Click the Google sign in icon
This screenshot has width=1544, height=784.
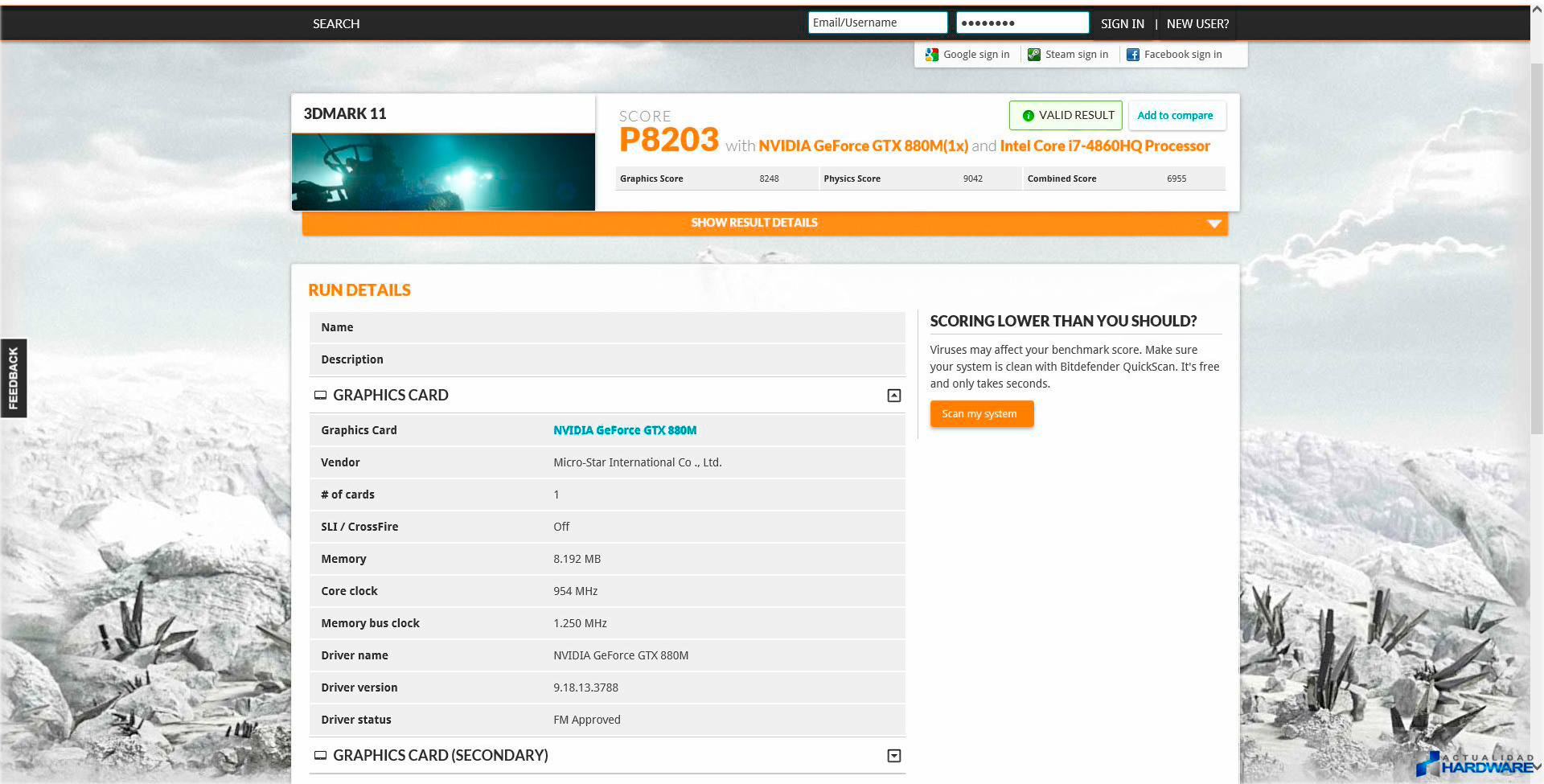coord(932,55)
